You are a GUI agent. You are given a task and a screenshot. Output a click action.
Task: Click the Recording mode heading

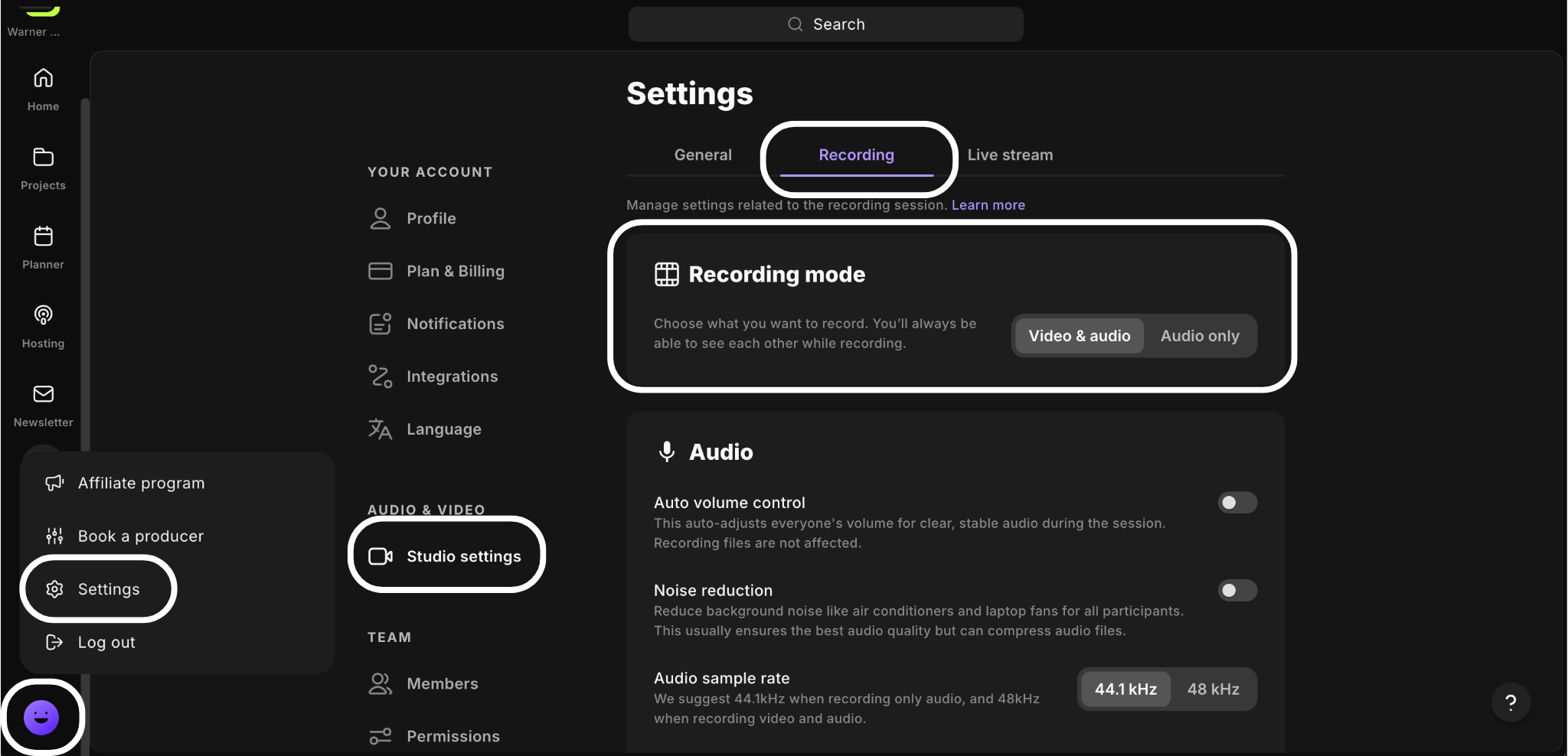[x=776, y=274]
